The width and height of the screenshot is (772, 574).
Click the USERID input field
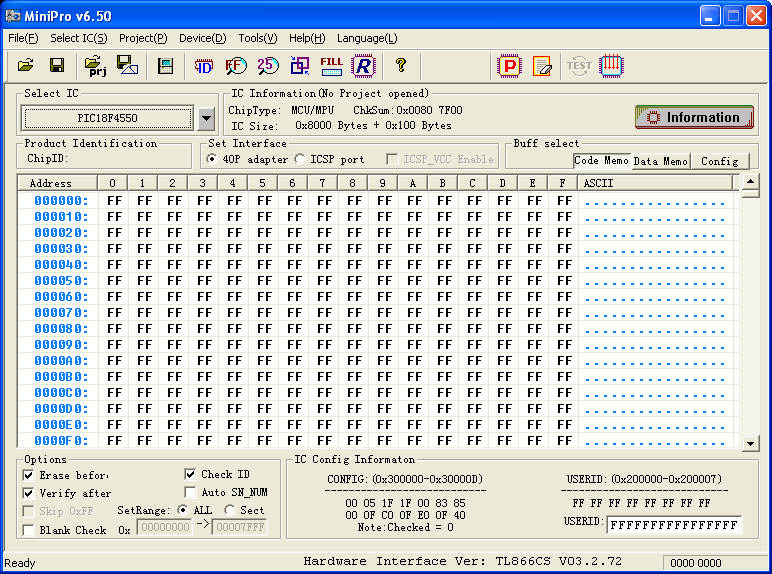674,525
